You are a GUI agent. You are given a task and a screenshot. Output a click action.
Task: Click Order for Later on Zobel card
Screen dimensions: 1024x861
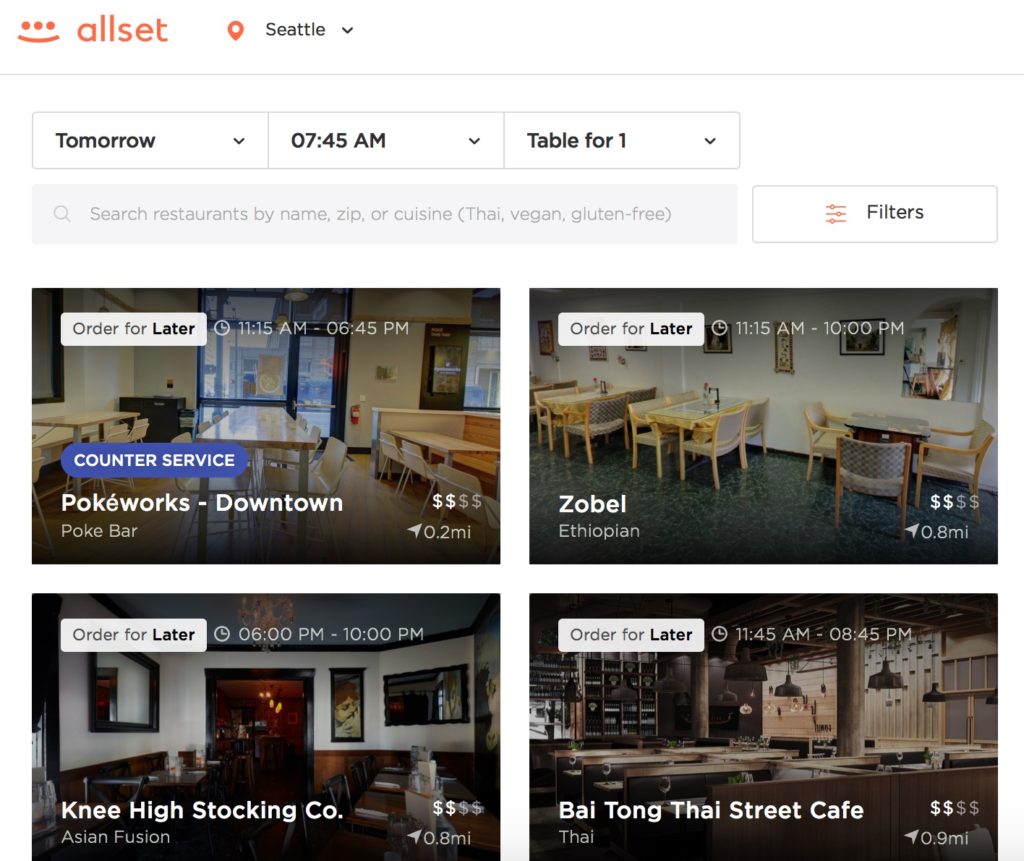tap(631, 329)
